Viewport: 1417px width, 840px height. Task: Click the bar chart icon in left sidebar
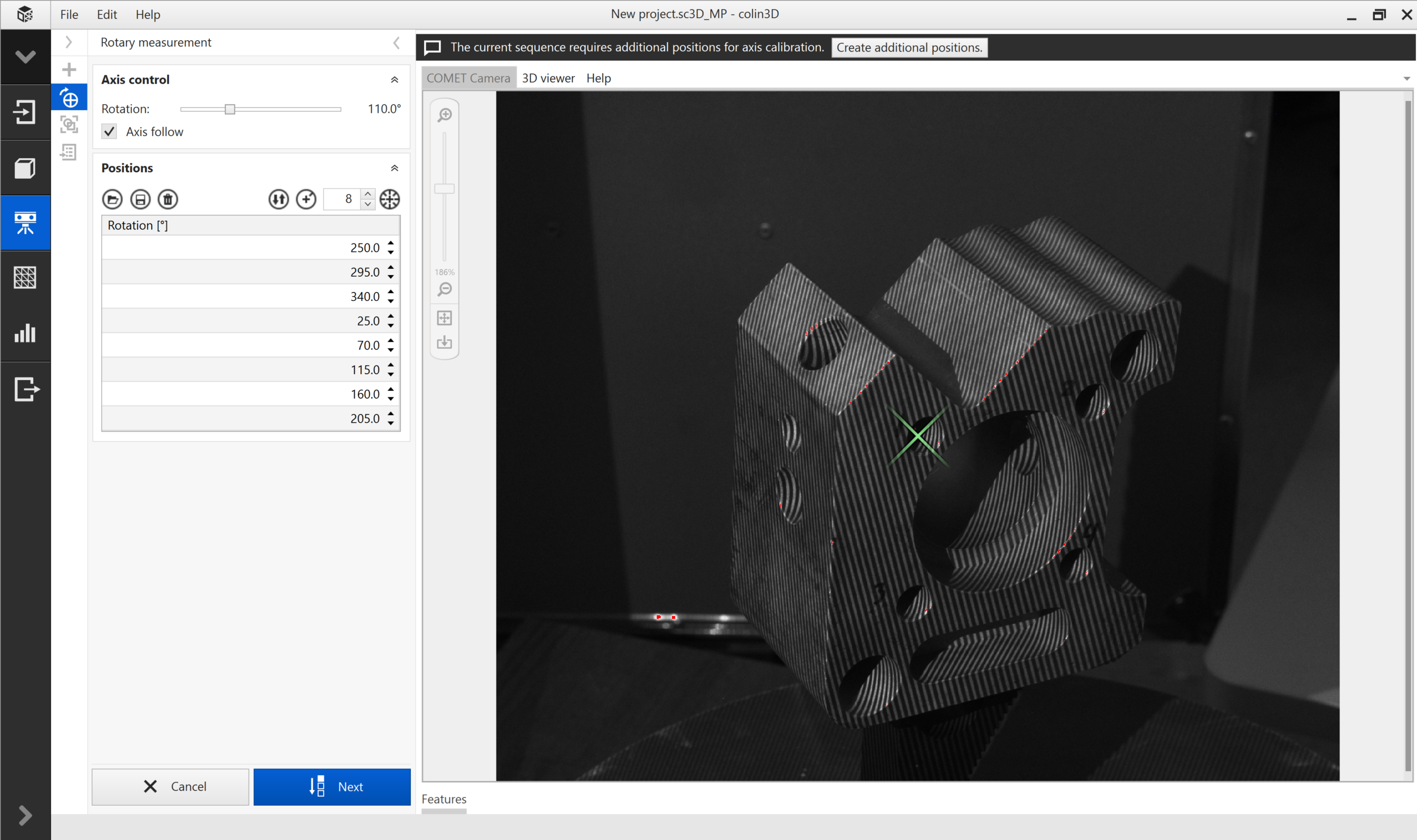pos(25,333)
